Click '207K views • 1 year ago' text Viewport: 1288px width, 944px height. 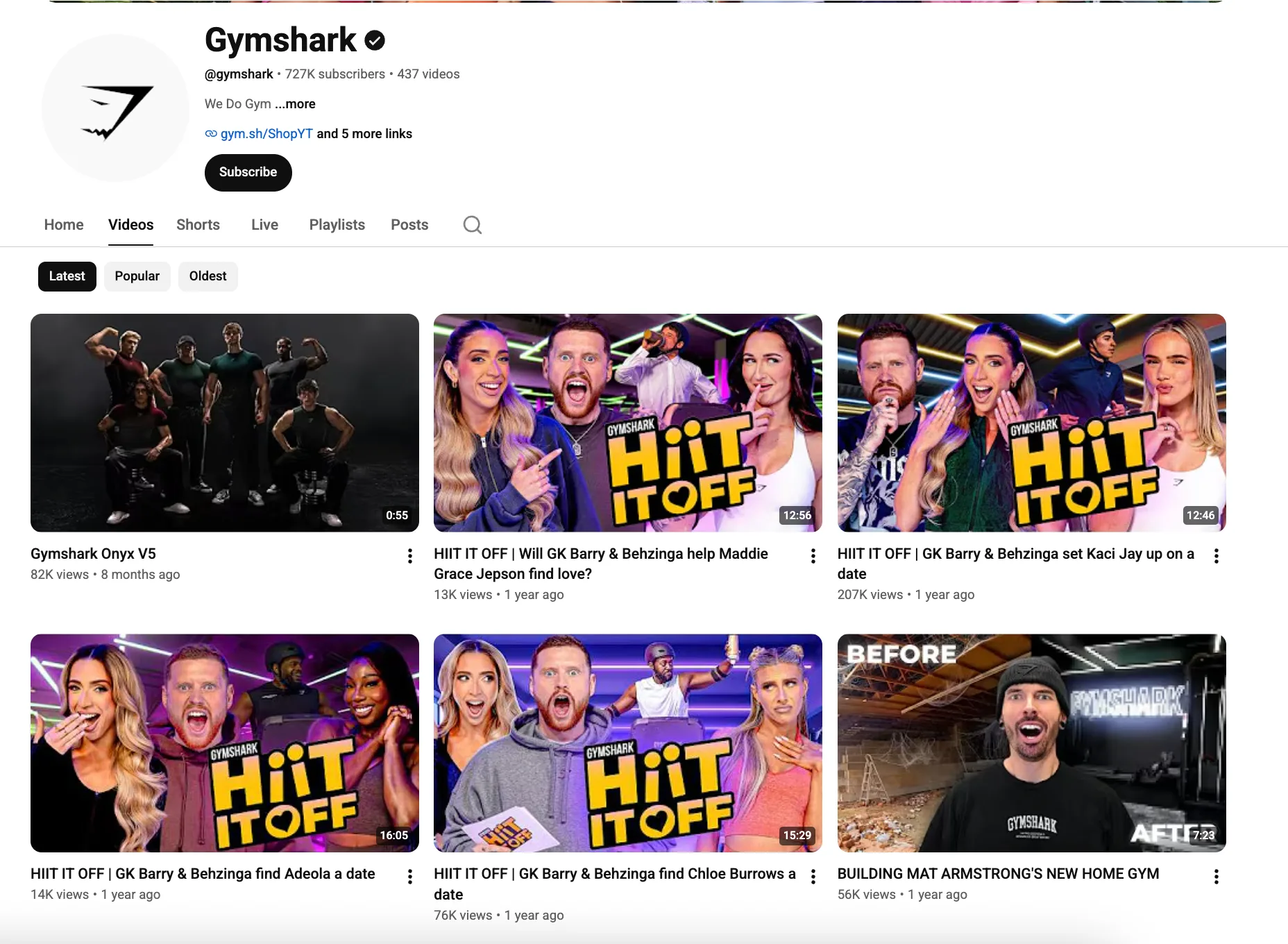[x=906, y=595]
